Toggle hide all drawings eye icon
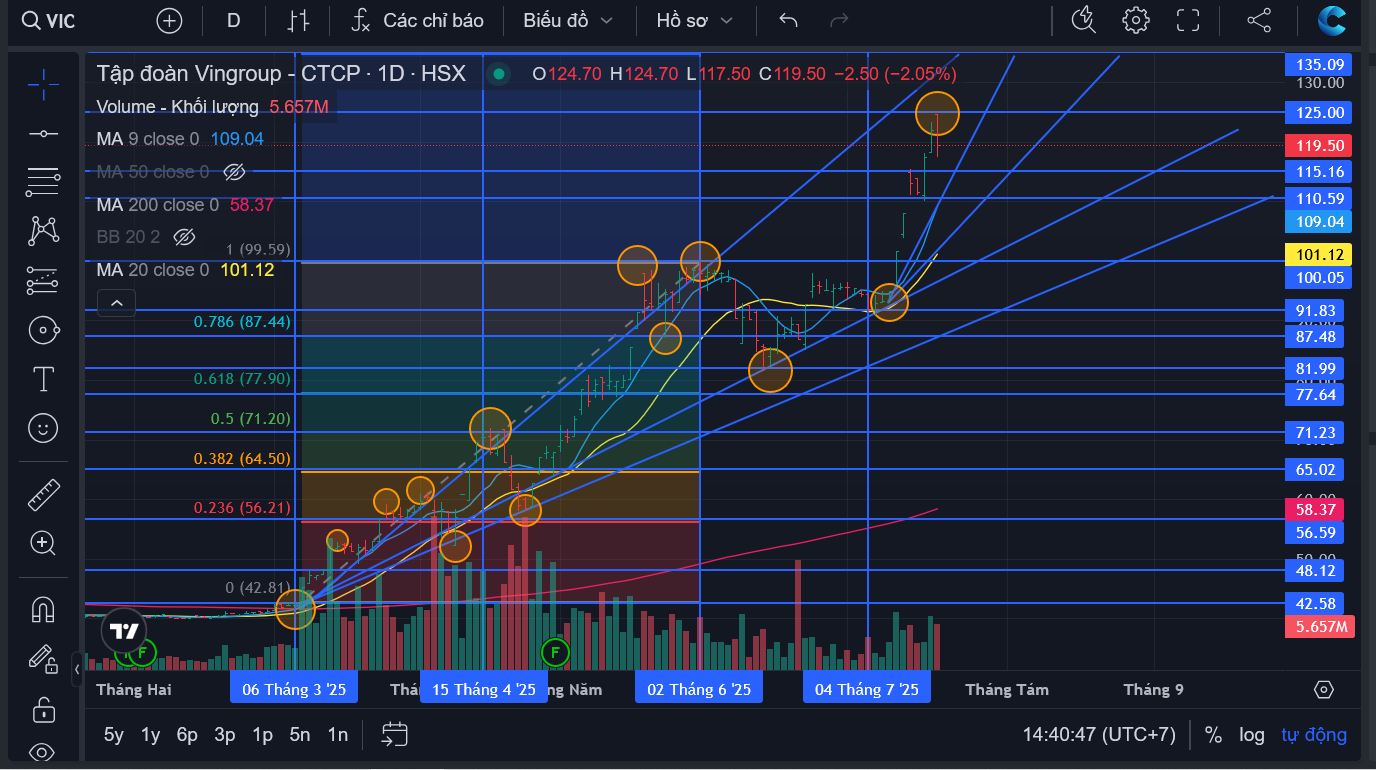 pyautogui.click(x=43, y=751)
